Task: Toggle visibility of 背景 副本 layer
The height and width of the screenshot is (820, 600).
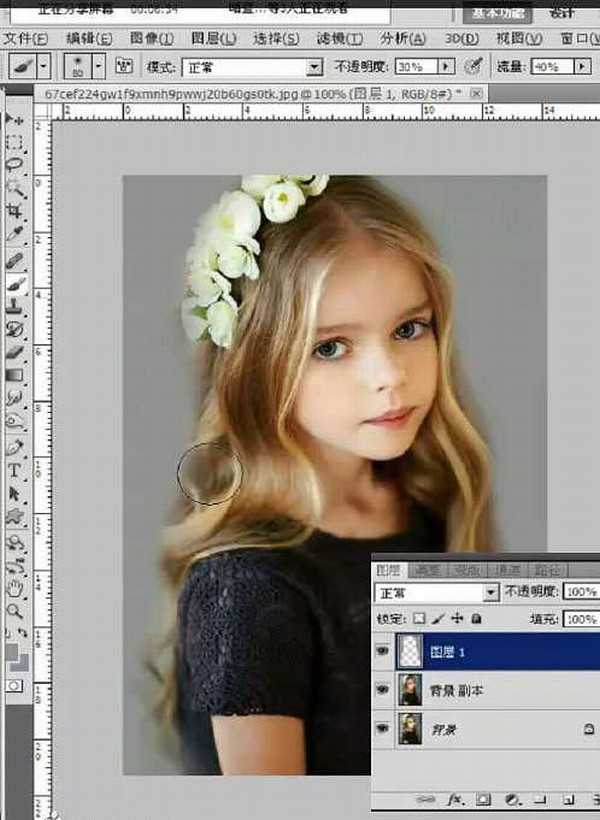Action: [x=383, y=690]
